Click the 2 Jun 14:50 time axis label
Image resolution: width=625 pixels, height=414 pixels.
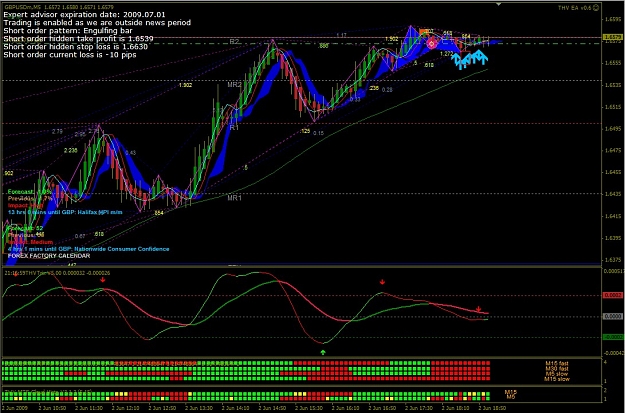click(272, 408)
